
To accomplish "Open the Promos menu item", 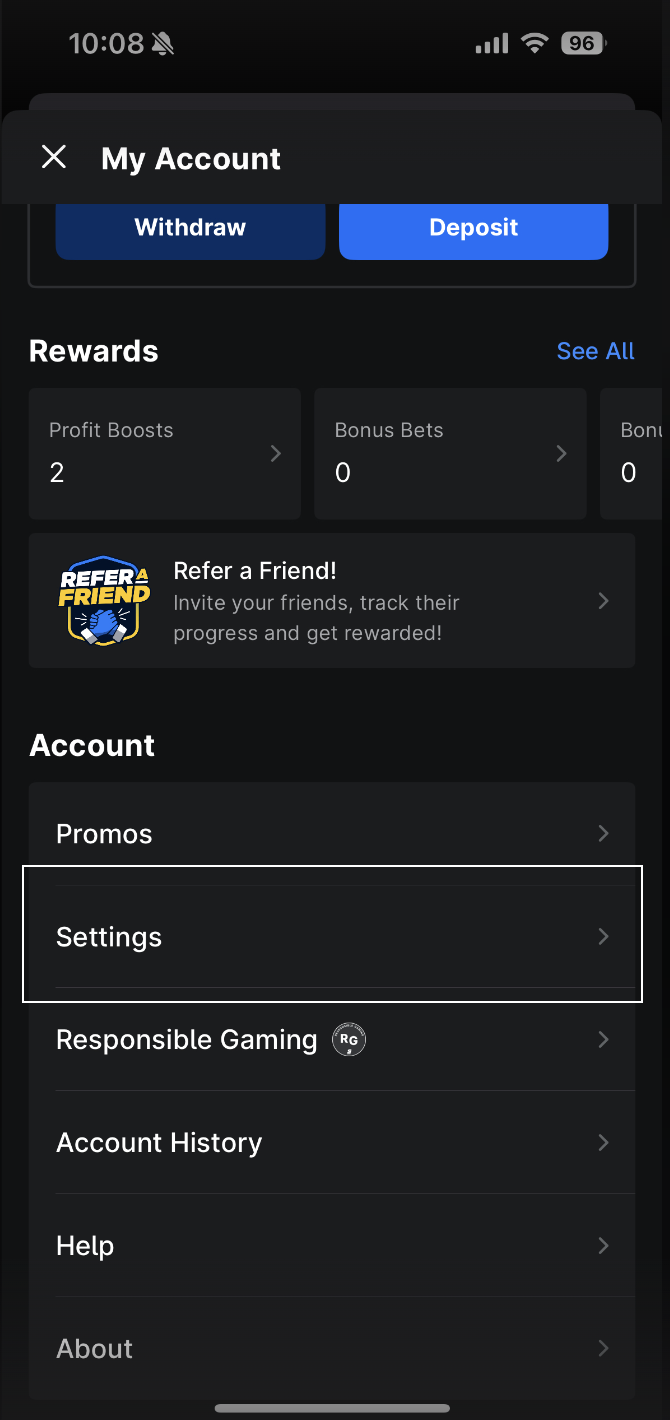I will point(332,833).
